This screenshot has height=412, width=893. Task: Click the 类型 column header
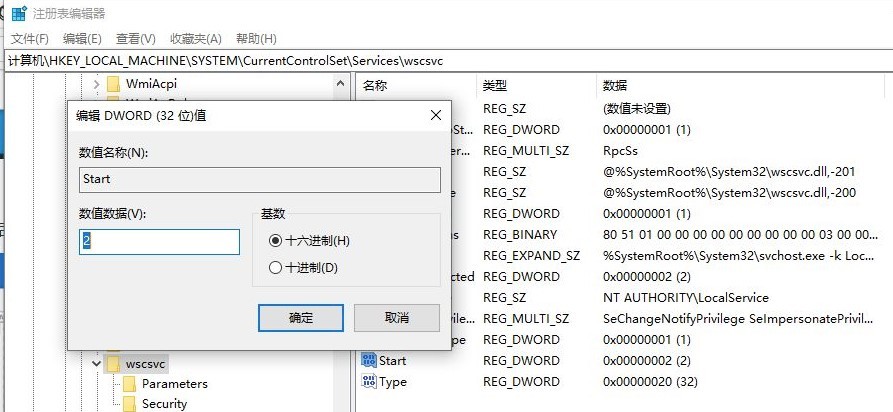(495, 85)
